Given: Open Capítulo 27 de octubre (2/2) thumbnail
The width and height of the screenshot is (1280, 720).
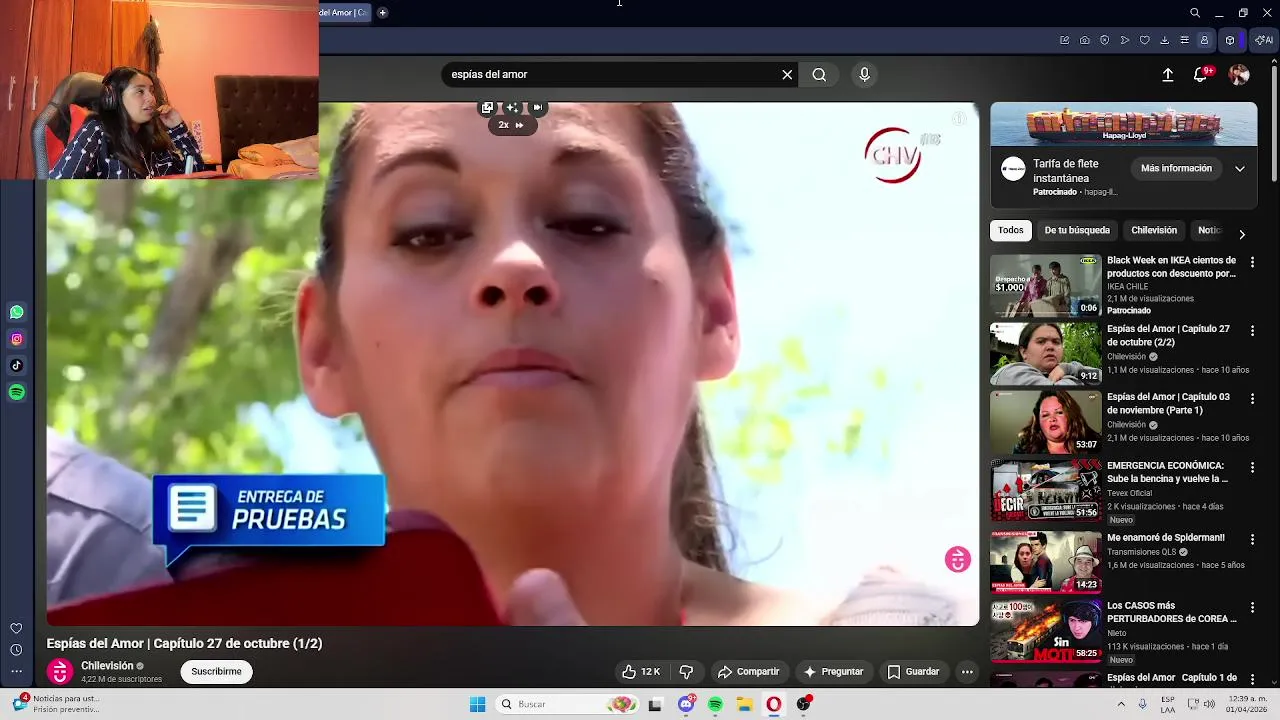Looking at the screenshot, I should click(1045, 353).
